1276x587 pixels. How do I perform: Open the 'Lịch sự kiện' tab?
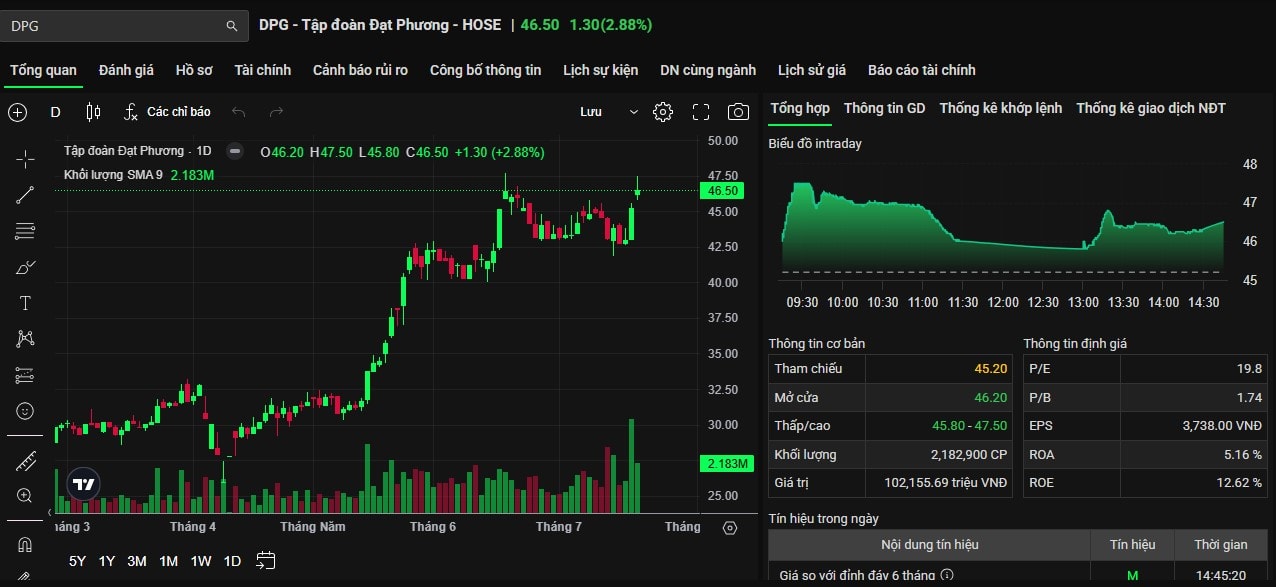pyautogui.click(x=600, y=70)
